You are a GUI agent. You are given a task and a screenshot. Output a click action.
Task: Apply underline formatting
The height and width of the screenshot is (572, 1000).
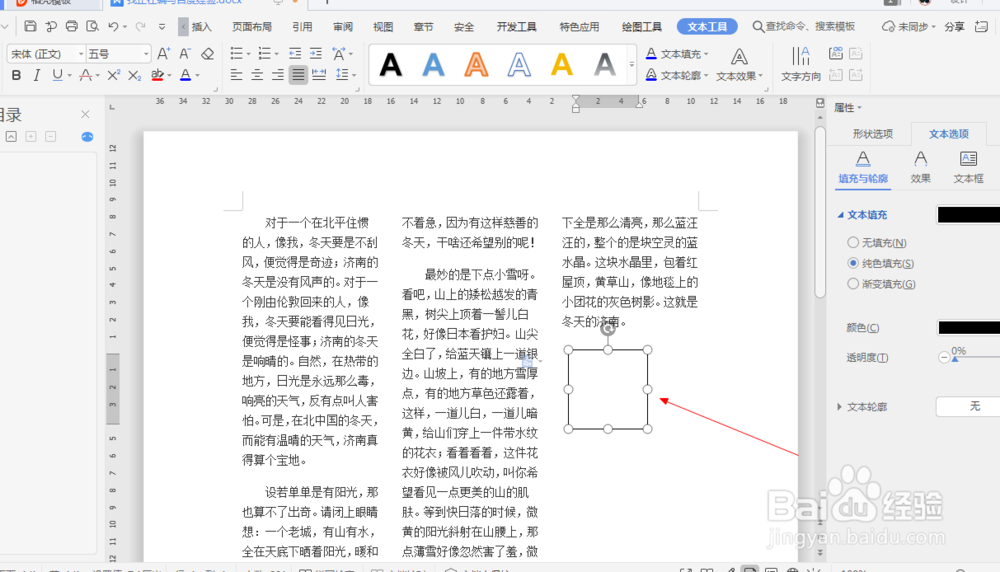[x=57, y=75]
